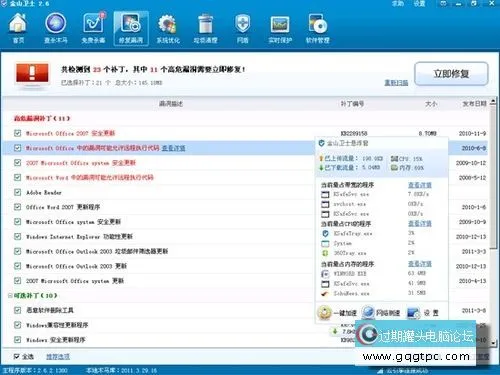Viewport: 500px width, 375px height.
Task: Click the 重新扫描 rescan link
Action: [396, 83]
